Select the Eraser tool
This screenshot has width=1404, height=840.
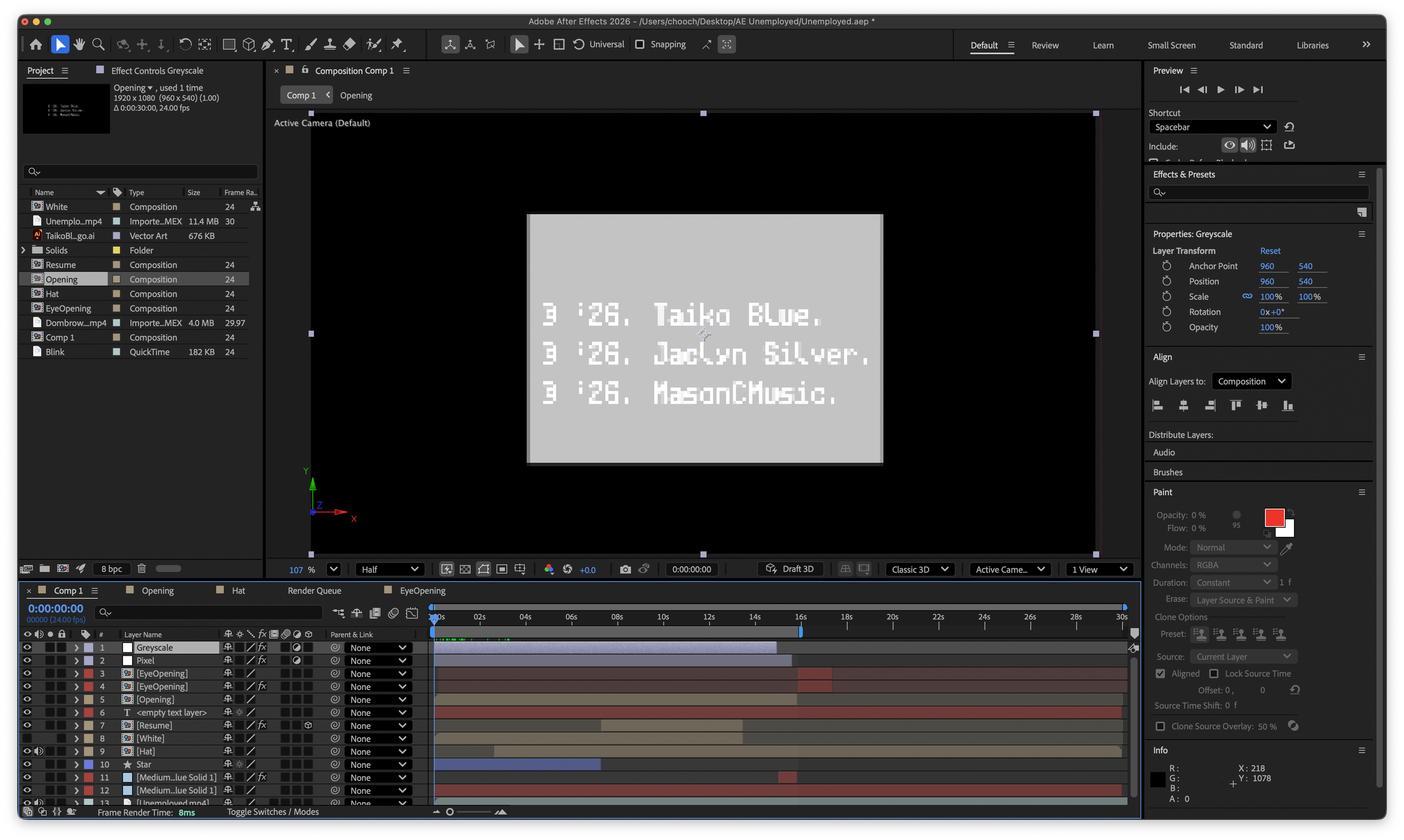(349, 44)
